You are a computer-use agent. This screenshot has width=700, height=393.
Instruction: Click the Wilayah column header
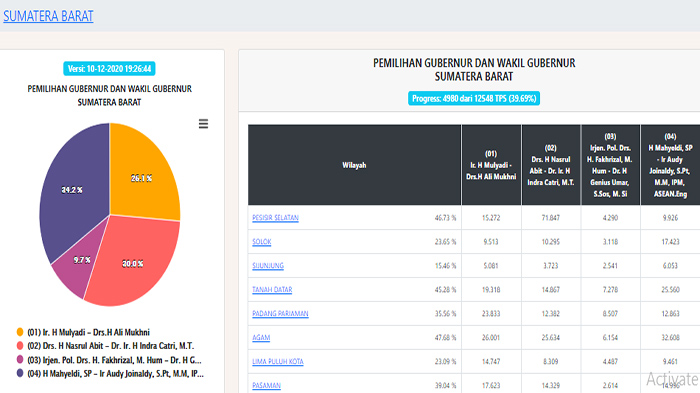click(354, 165)
